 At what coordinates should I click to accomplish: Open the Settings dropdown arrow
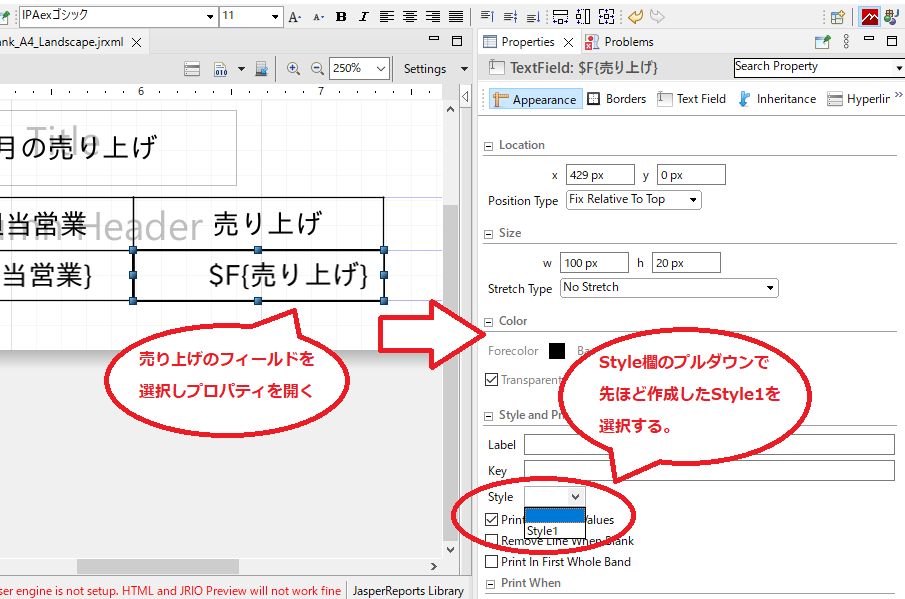pos(464,69)
